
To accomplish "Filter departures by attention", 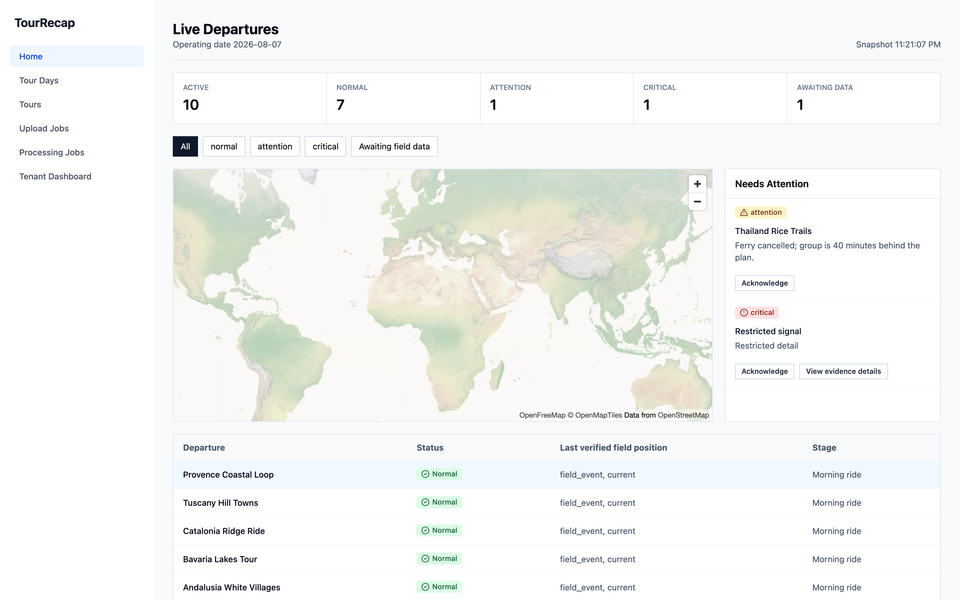I will [275, 146].
